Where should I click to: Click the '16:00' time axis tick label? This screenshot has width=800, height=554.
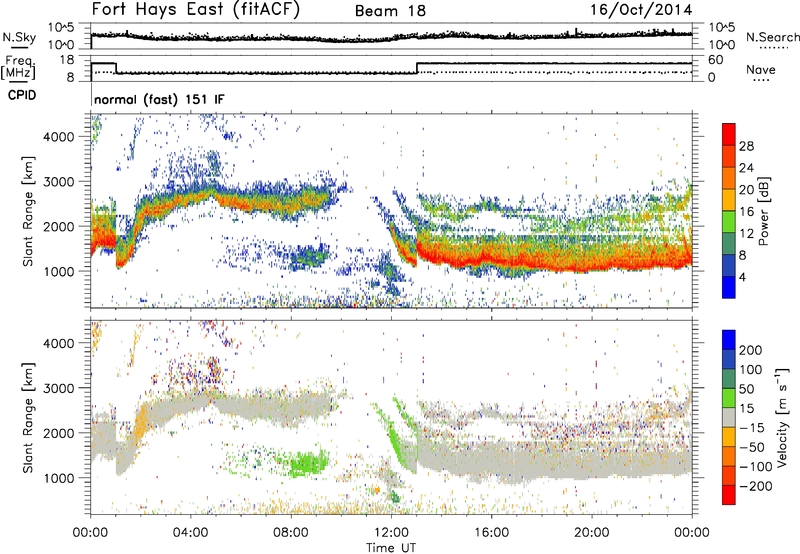(x=491, y=532)
